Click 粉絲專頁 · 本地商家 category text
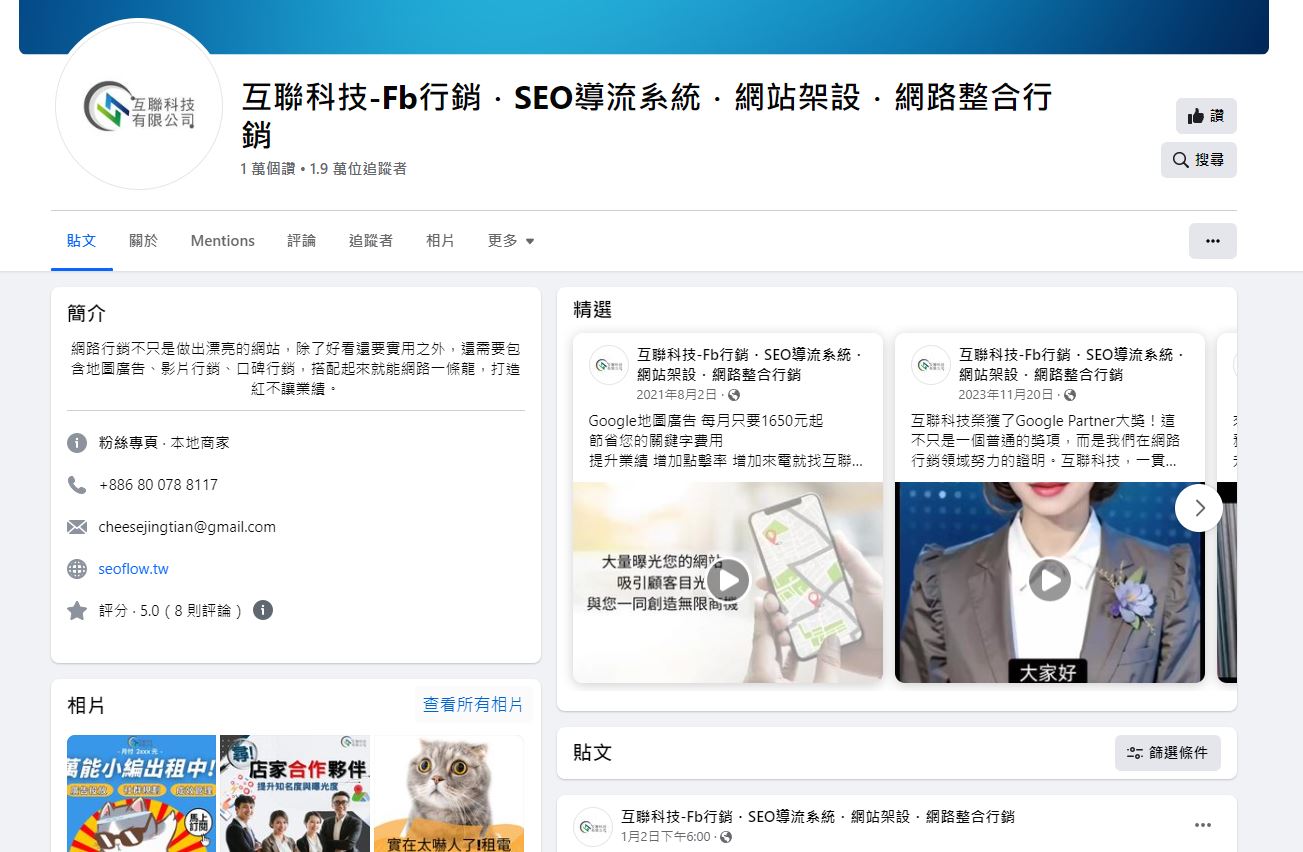This screenshot has width=1303, height=852. [164, 442]
